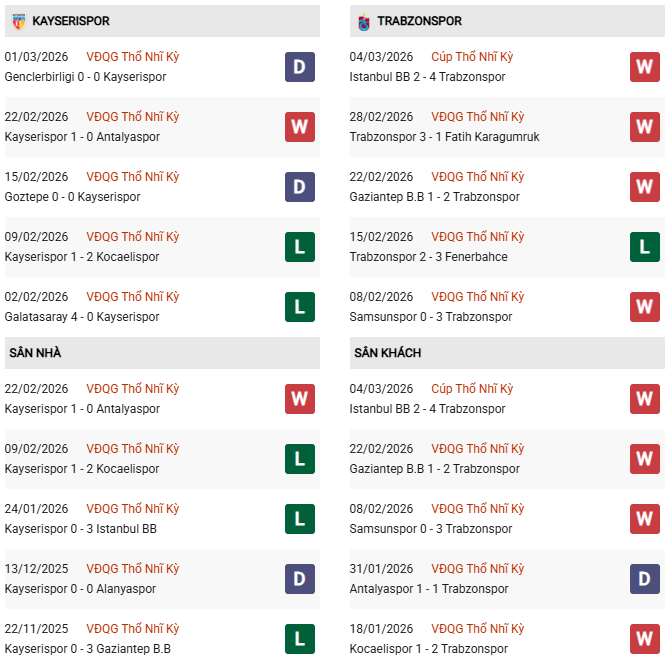Image resolution: width=670 pixels, height=672 pixels.
Task: Click the L badge for Kayserispor 0-3 Istanbul BB
Action: click(x=299, y=519)
